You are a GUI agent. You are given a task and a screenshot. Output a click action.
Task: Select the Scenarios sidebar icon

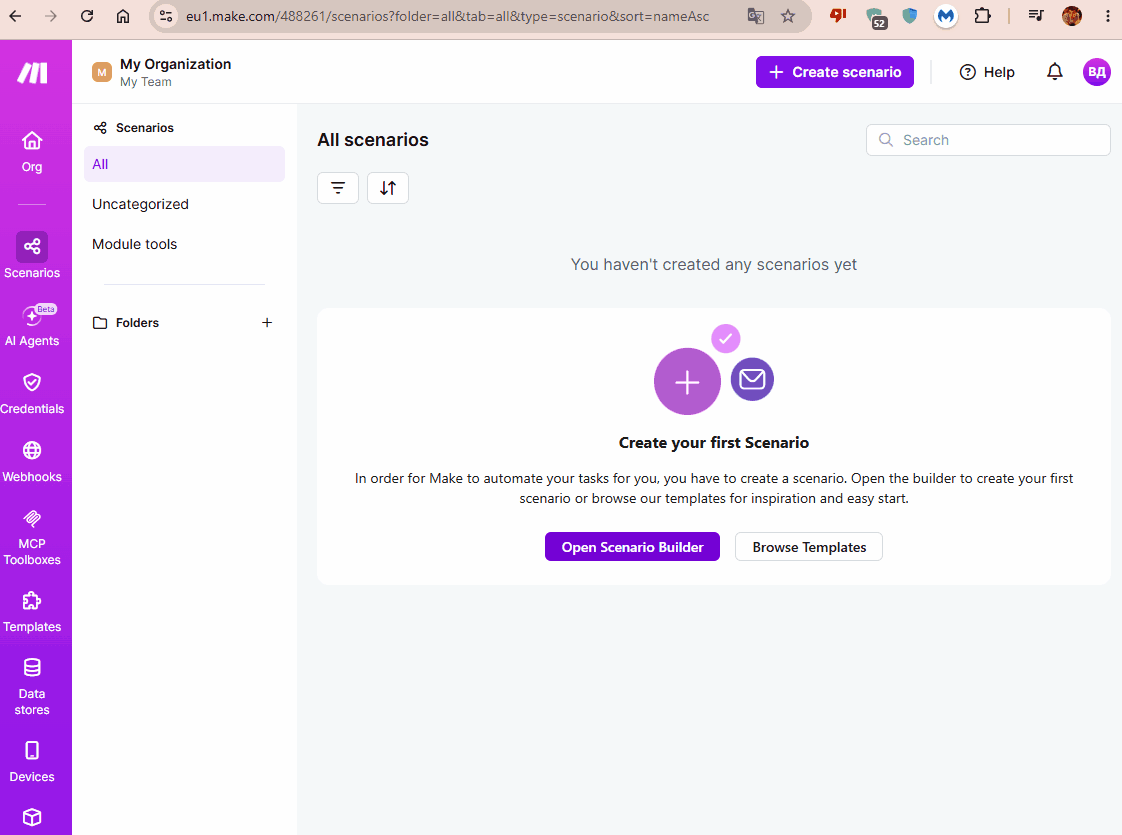click(32, 247)
